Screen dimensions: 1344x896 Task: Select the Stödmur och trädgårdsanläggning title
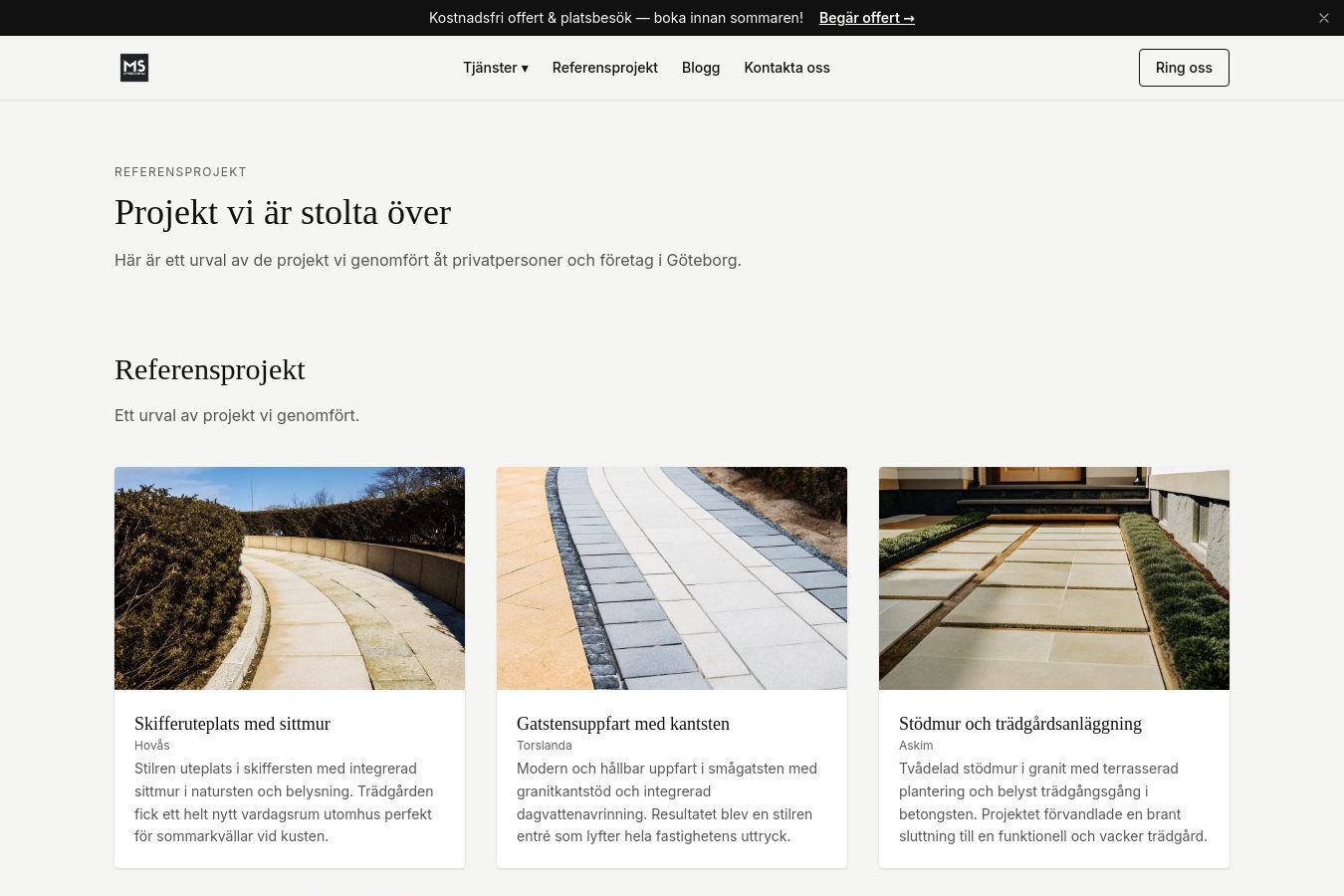click(x=1020, y=724)
